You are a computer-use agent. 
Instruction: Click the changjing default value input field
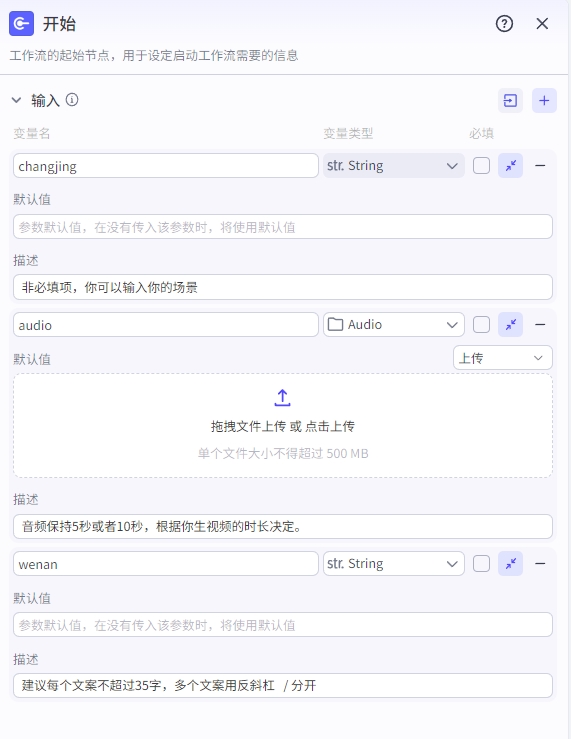pos(283,227)
